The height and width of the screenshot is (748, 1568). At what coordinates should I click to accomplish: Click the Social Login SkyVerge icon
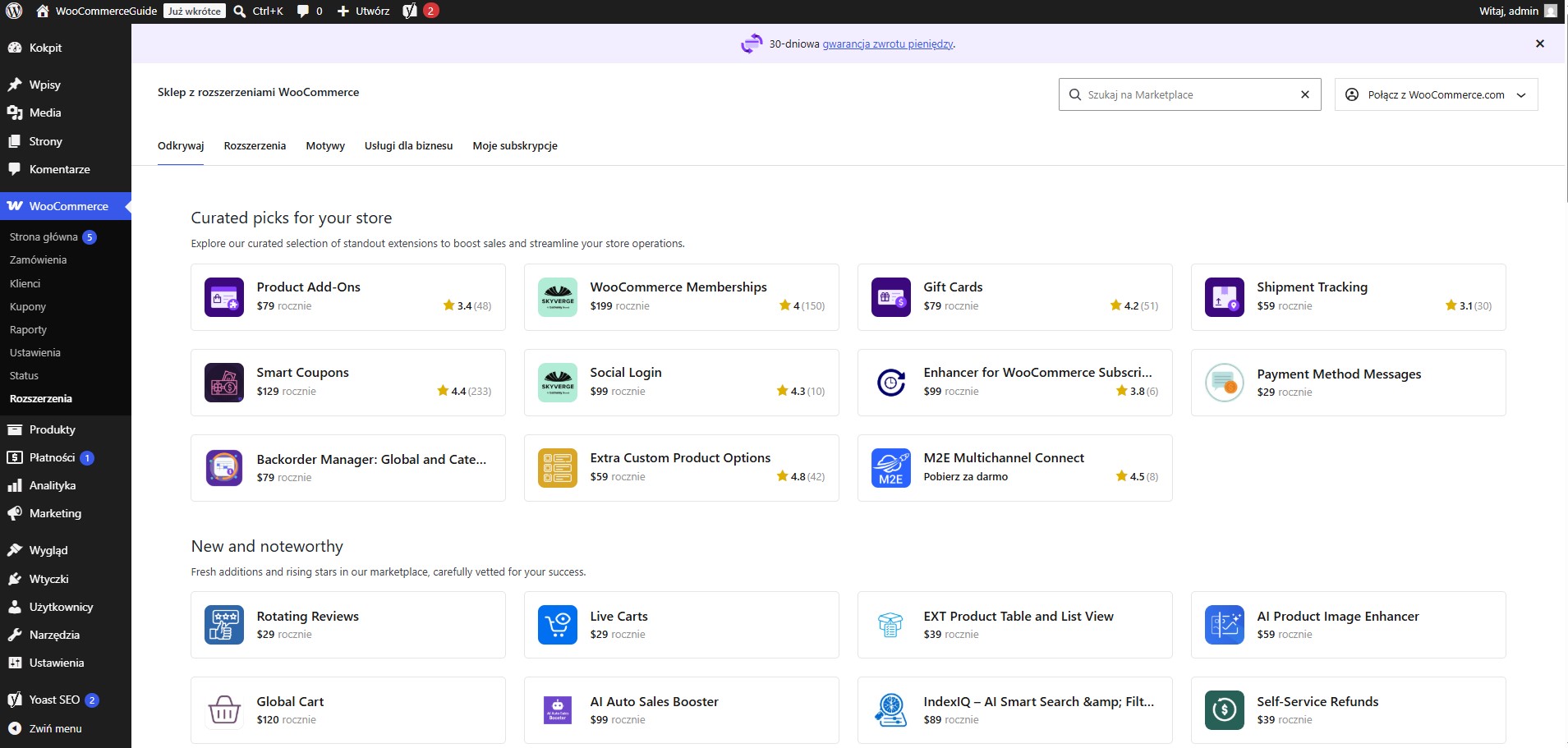(x=558, y=383)
